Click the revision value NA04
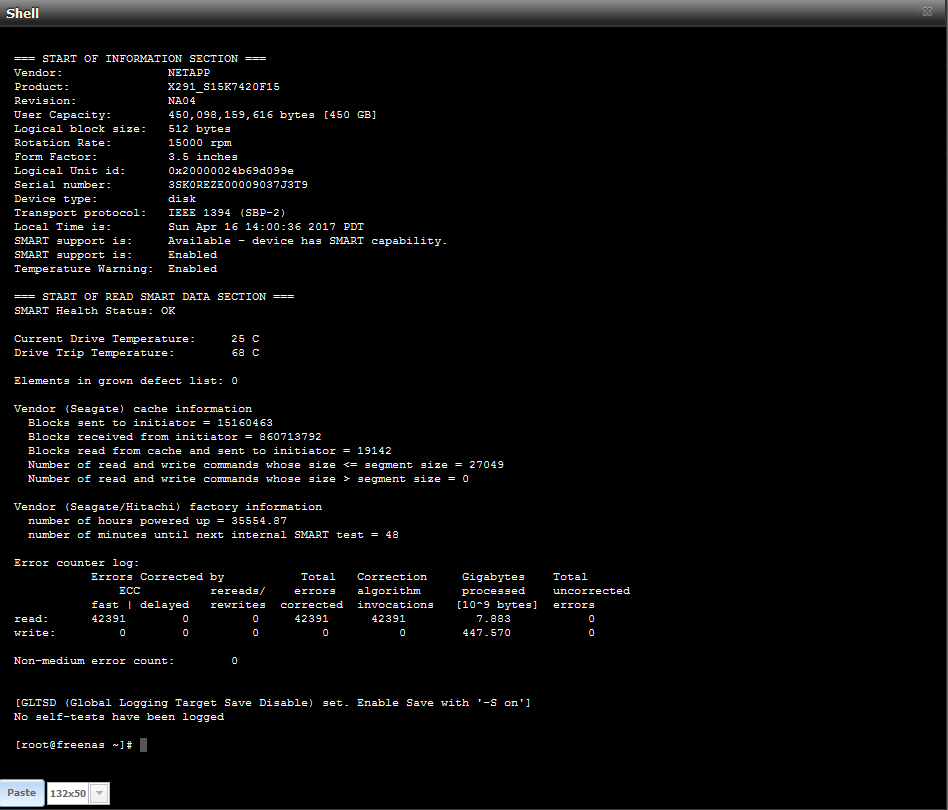 tap(181, 100)
